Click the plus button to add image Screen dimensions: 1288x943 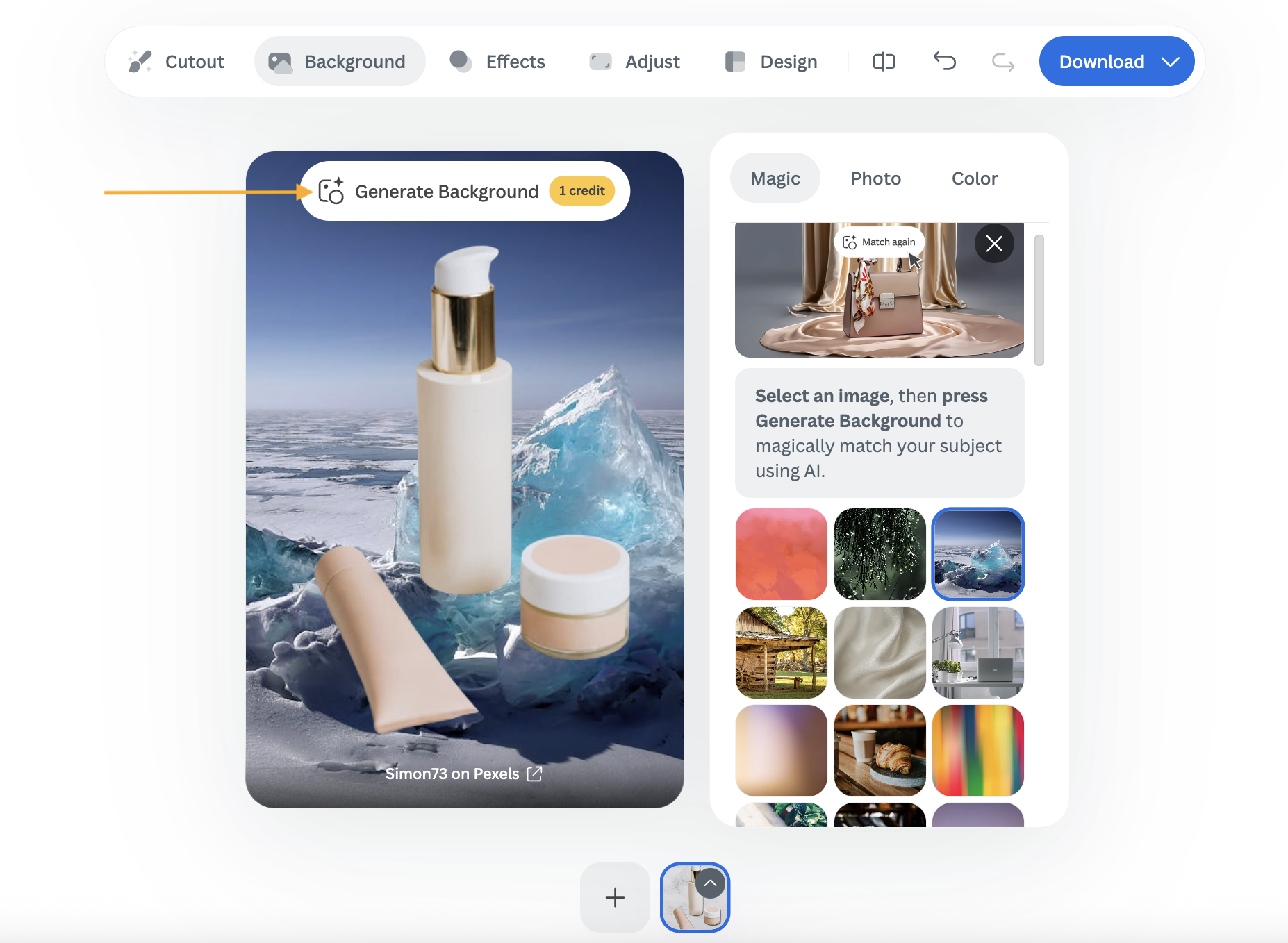pyautogui.click(x=615, y=897)
